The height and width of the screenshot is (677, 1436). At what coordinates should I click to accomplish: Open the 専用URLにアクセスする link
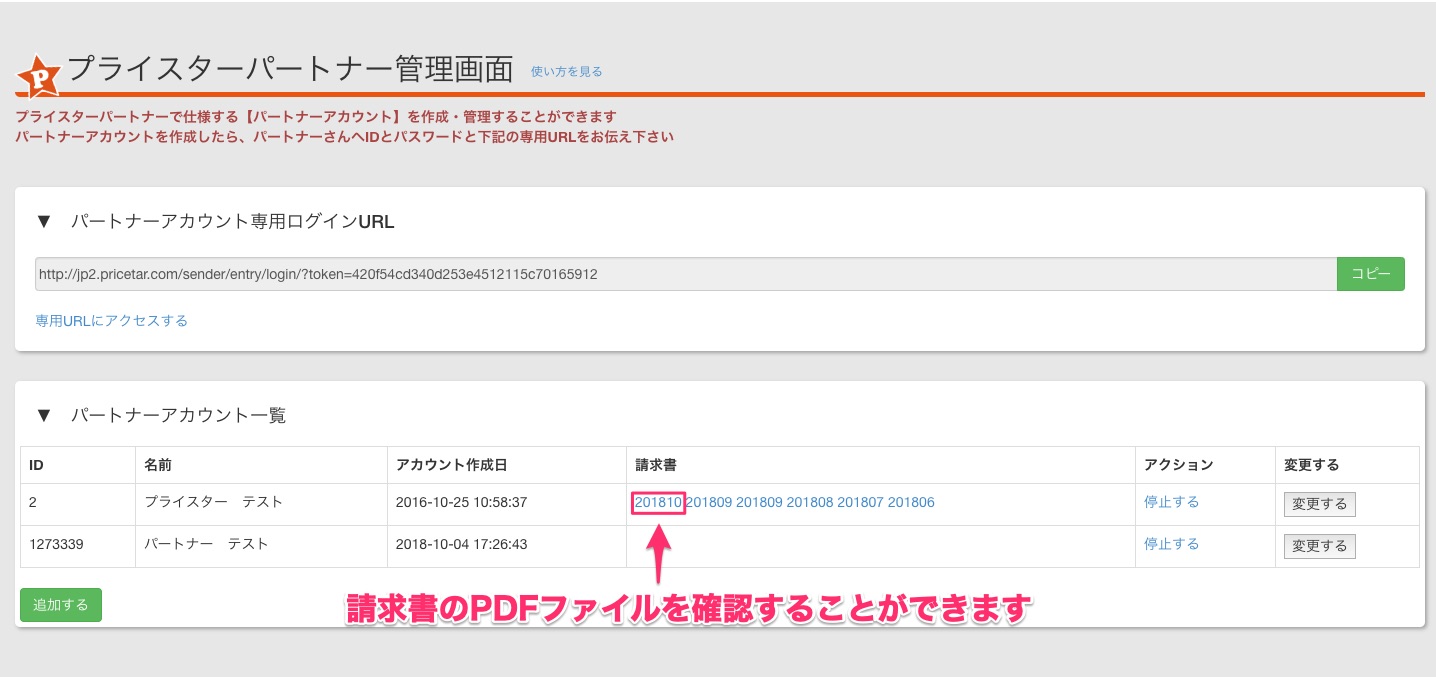point(111,321)
